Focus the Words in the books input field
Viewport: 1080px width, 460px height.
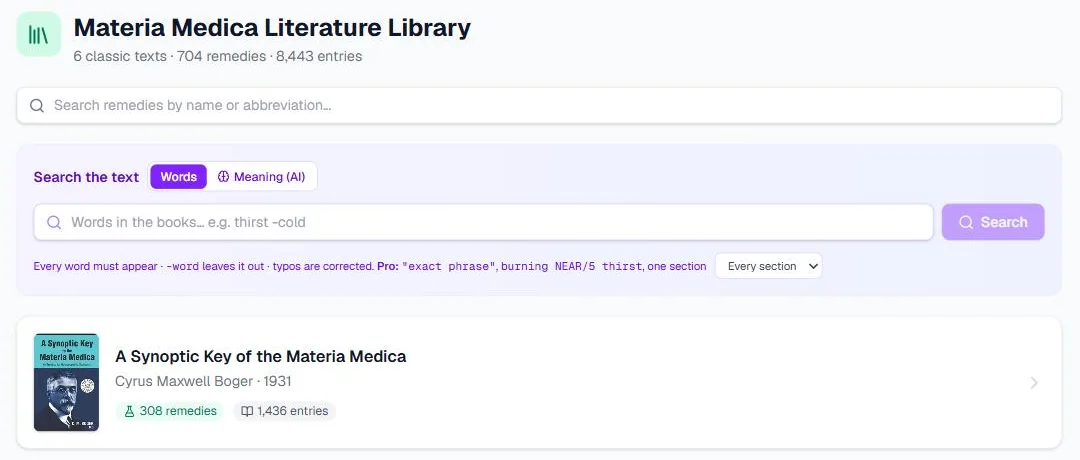pos(484,222)
